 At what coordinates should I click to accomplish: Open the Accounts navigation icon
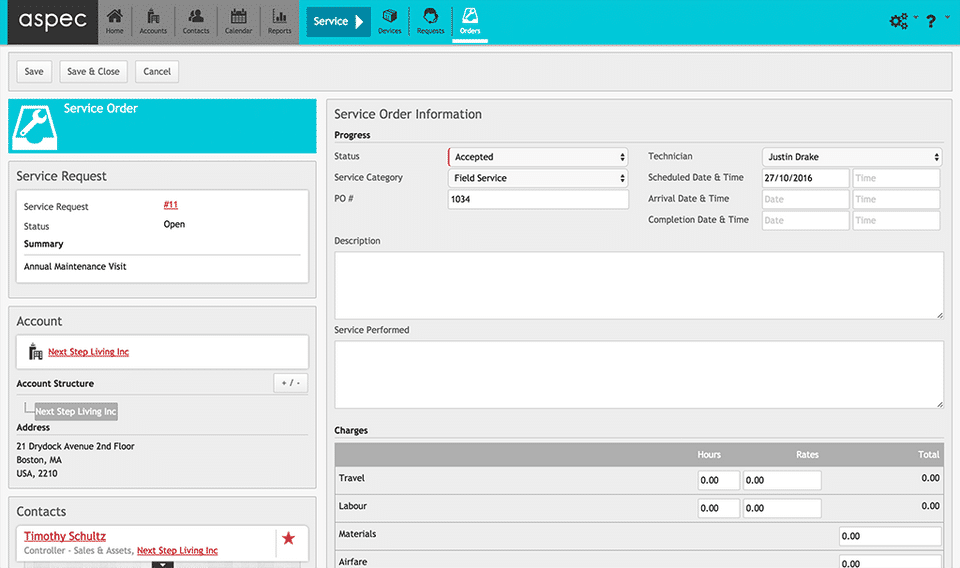coord(153,21)
